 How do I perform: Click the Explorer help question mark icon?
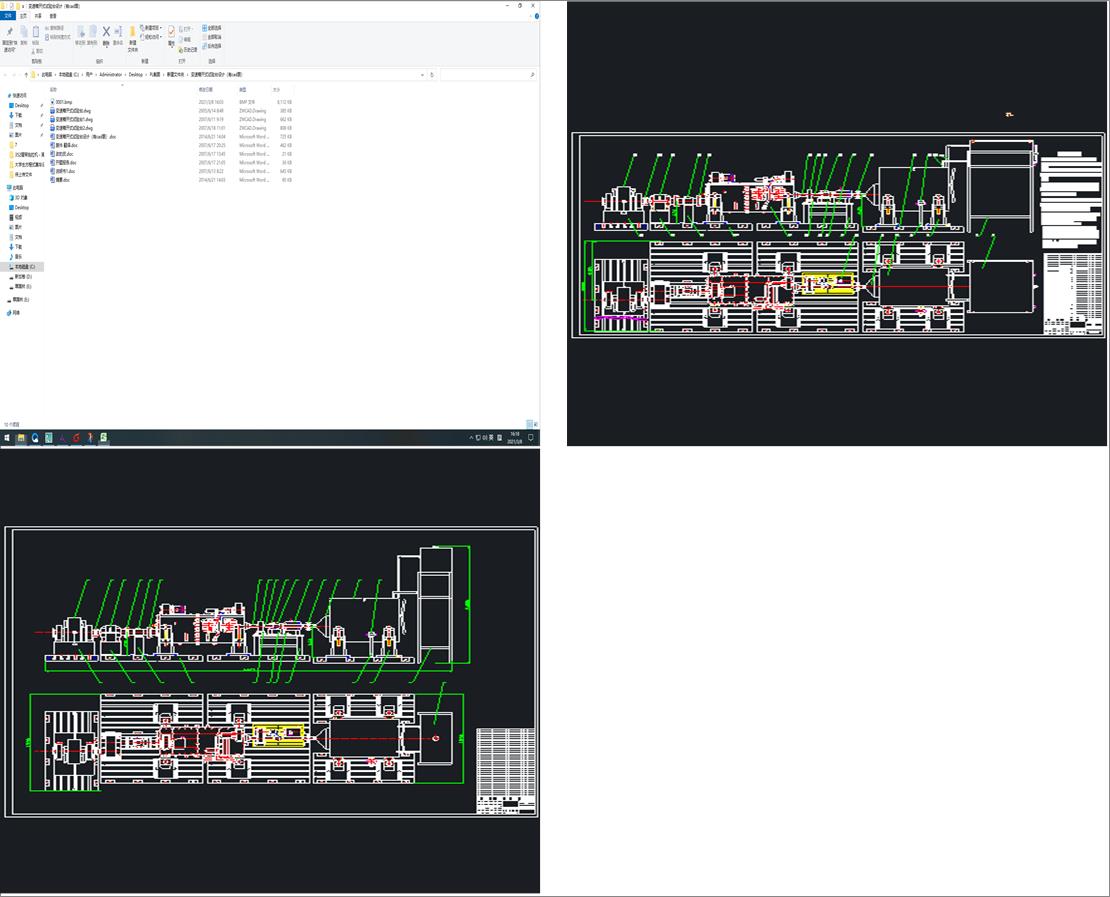537,16
